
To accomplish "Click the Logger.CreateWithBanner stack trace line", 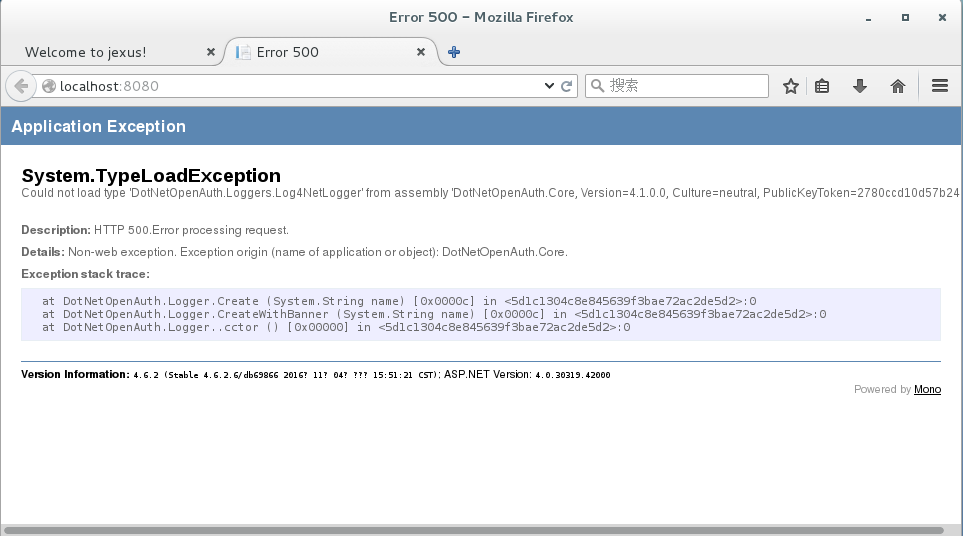I will [434, 314].
